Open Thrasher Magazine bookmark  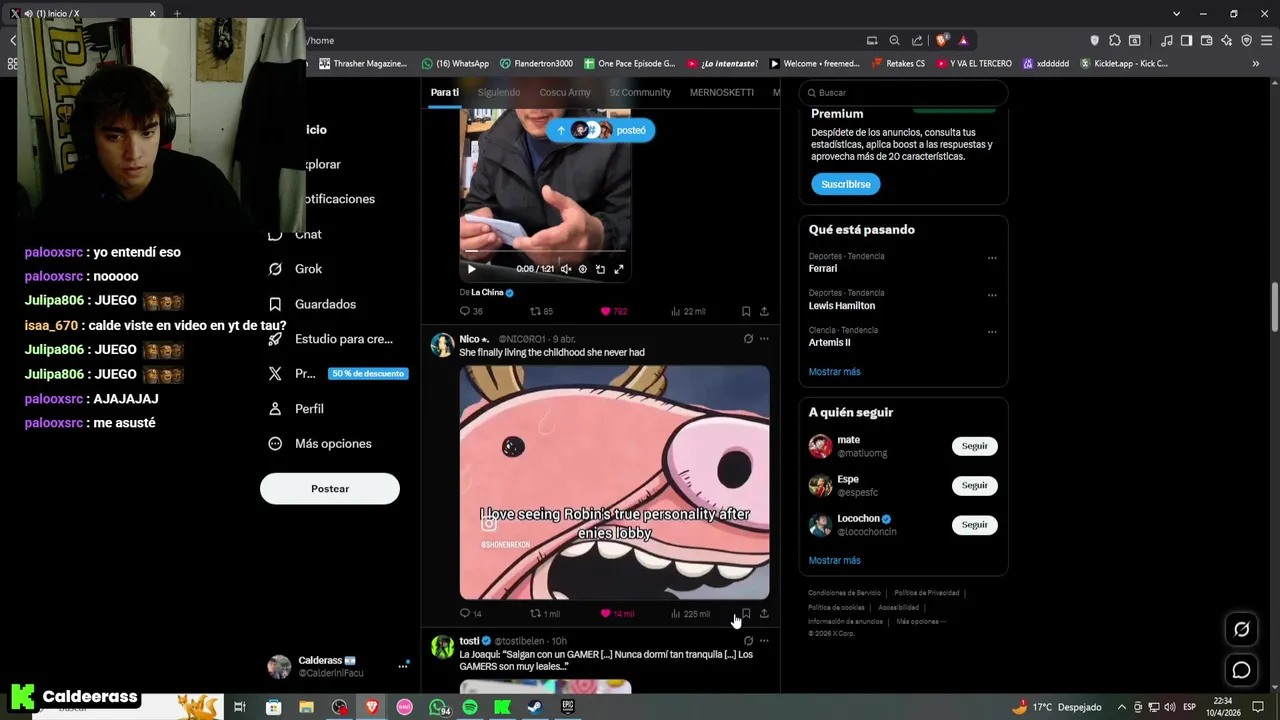(x=363, y=64)
